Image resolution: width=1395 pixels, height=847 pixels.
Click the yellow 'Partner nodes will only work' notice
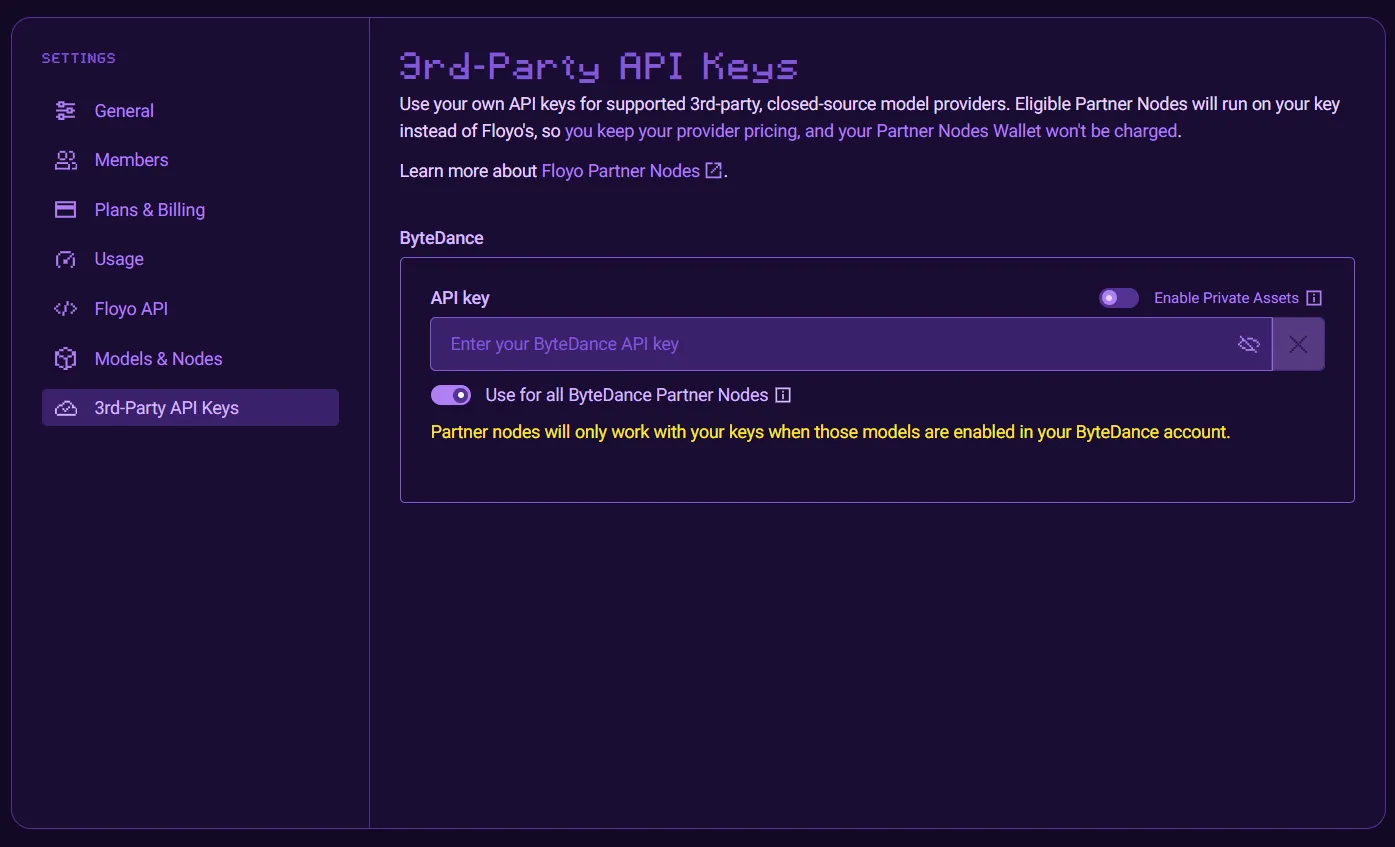(x=830, y=433)
